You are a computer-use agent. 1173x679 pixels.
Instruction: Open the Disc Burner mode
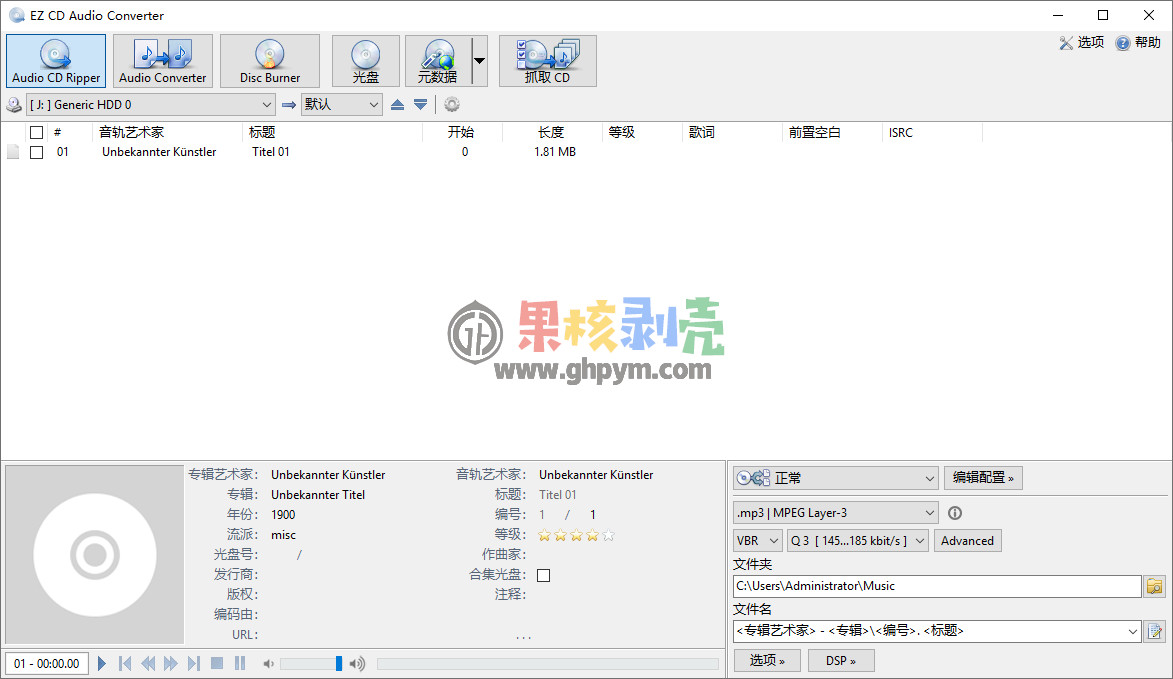click(x=269, y=61)
